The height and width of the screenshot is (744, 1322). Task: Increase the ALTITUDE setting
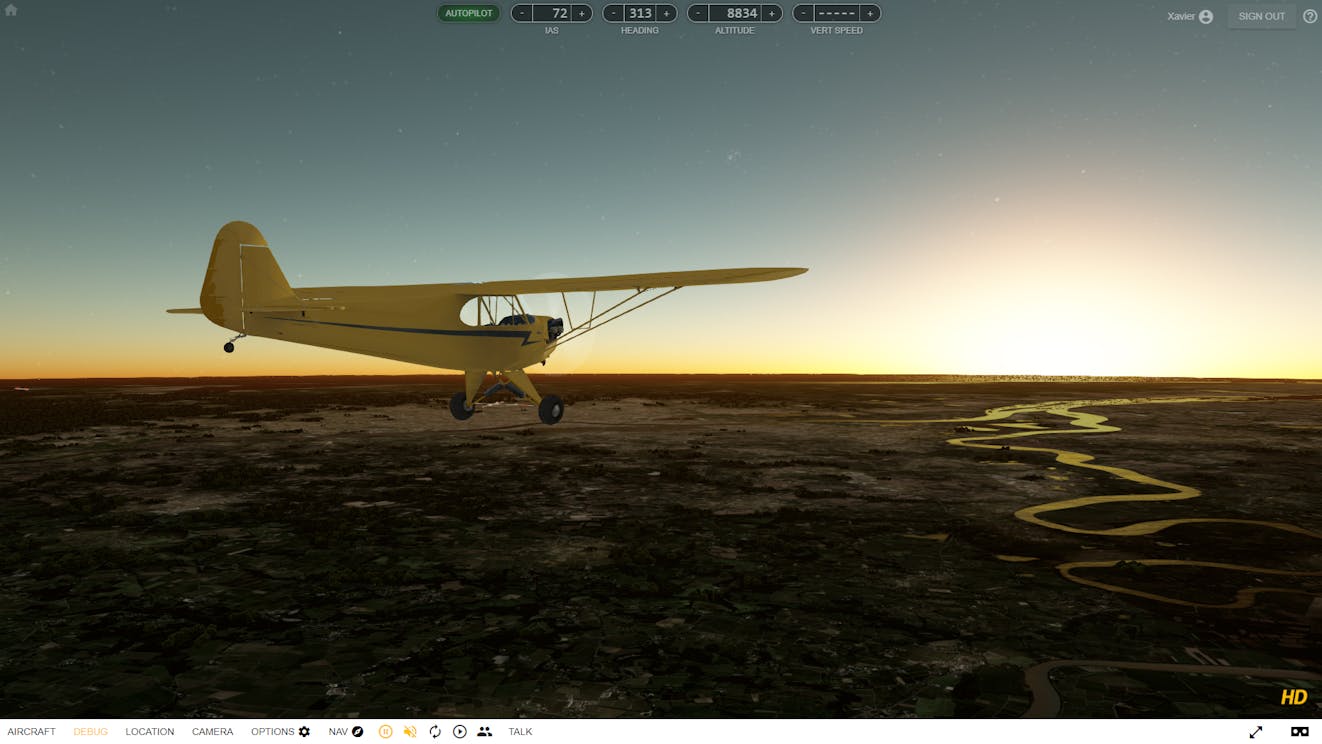[x=771, y=13]
